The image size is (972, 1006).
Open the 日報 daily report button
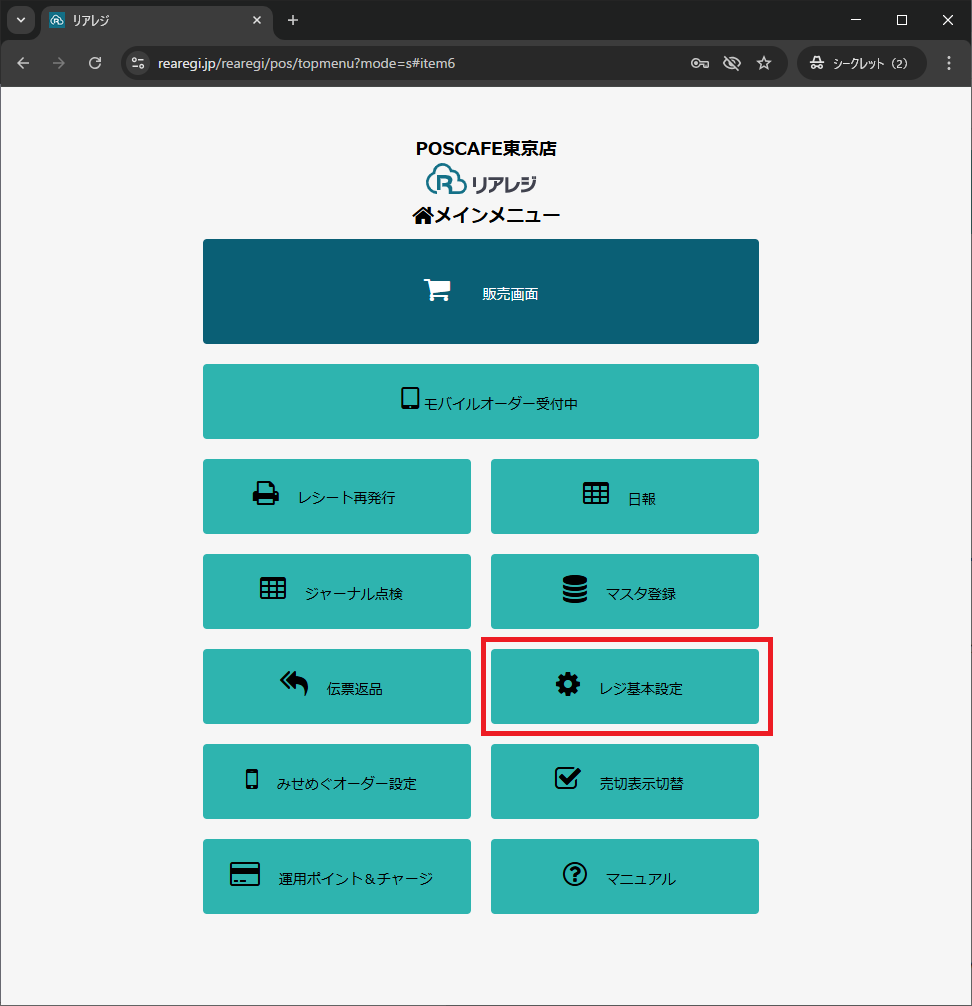tap(624, 496)
